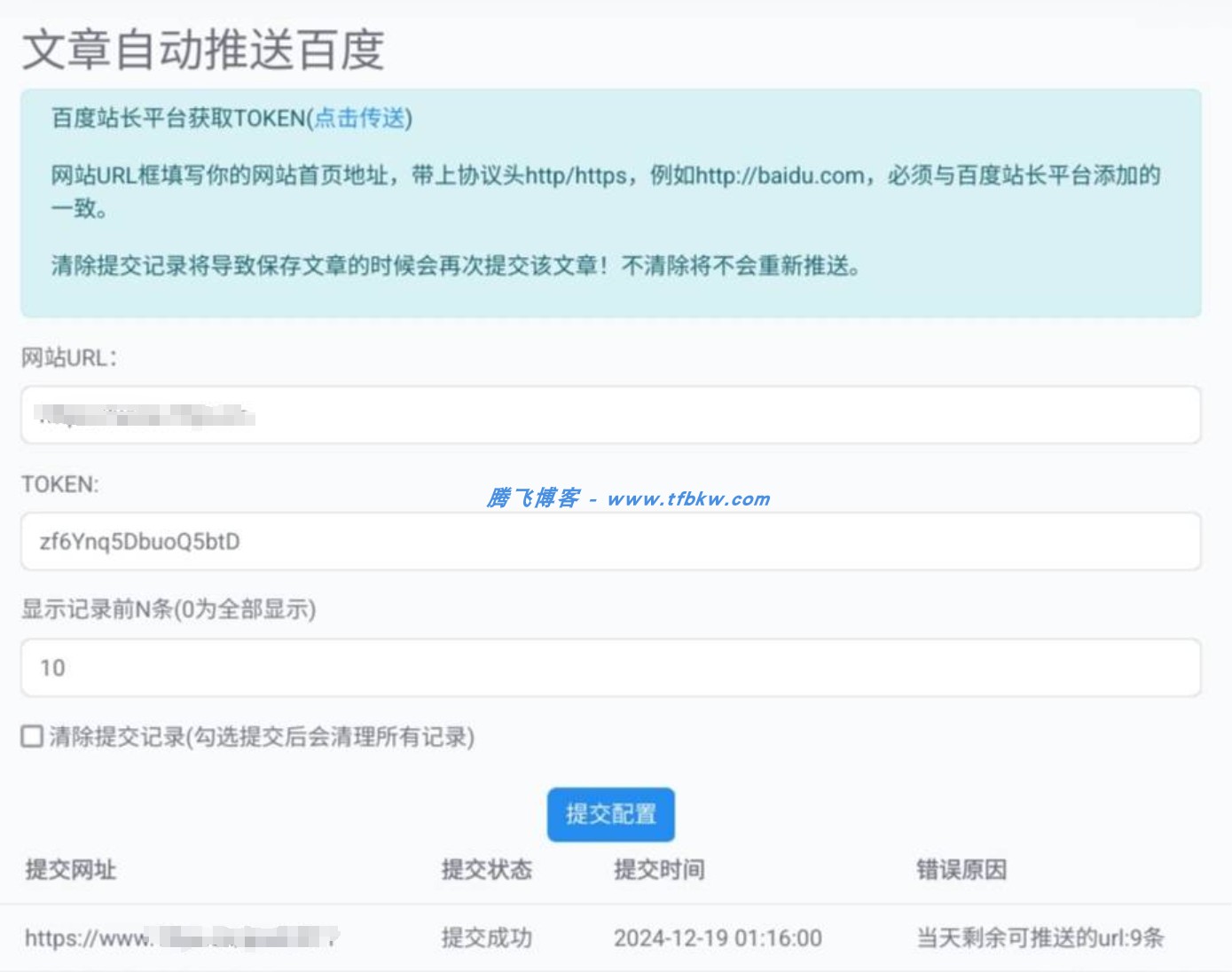Viewport: 1232px width, 972px height.
Task: Click the 提交成功 status text
Action: coord(486,937)
